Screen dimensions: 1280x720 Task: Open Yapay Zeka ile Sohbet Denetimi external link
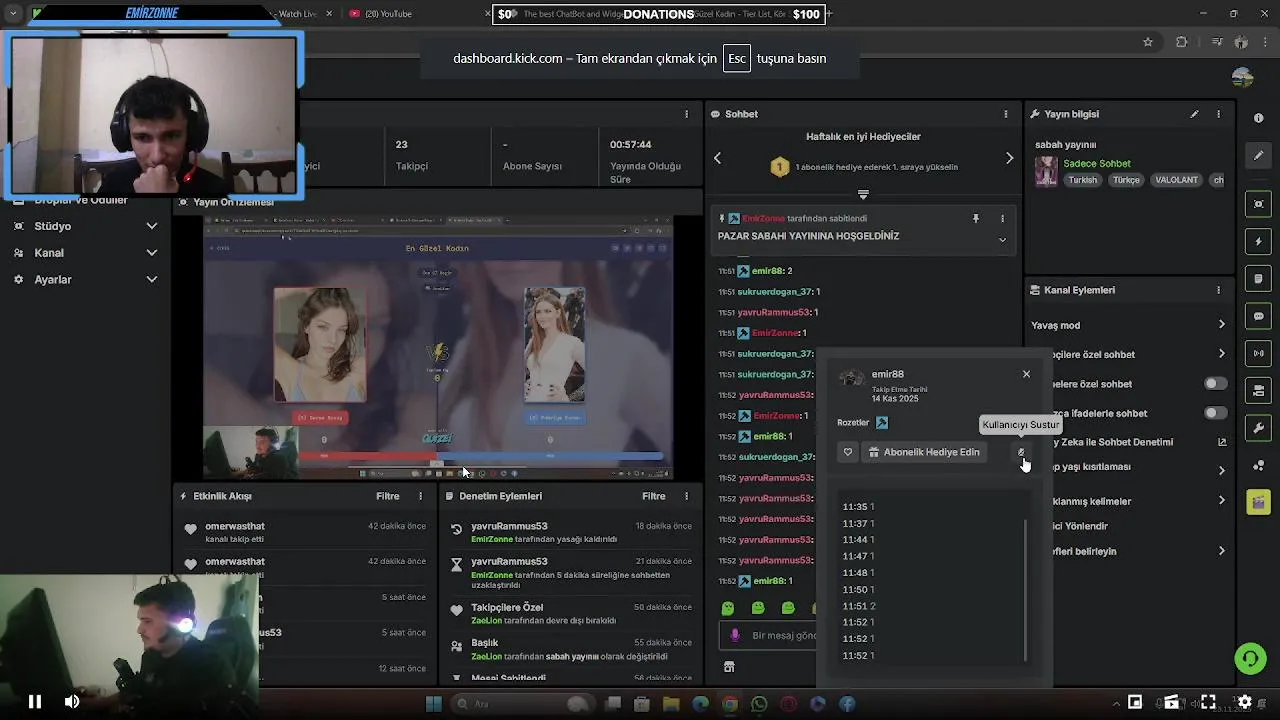click(x=1221, y=442)
